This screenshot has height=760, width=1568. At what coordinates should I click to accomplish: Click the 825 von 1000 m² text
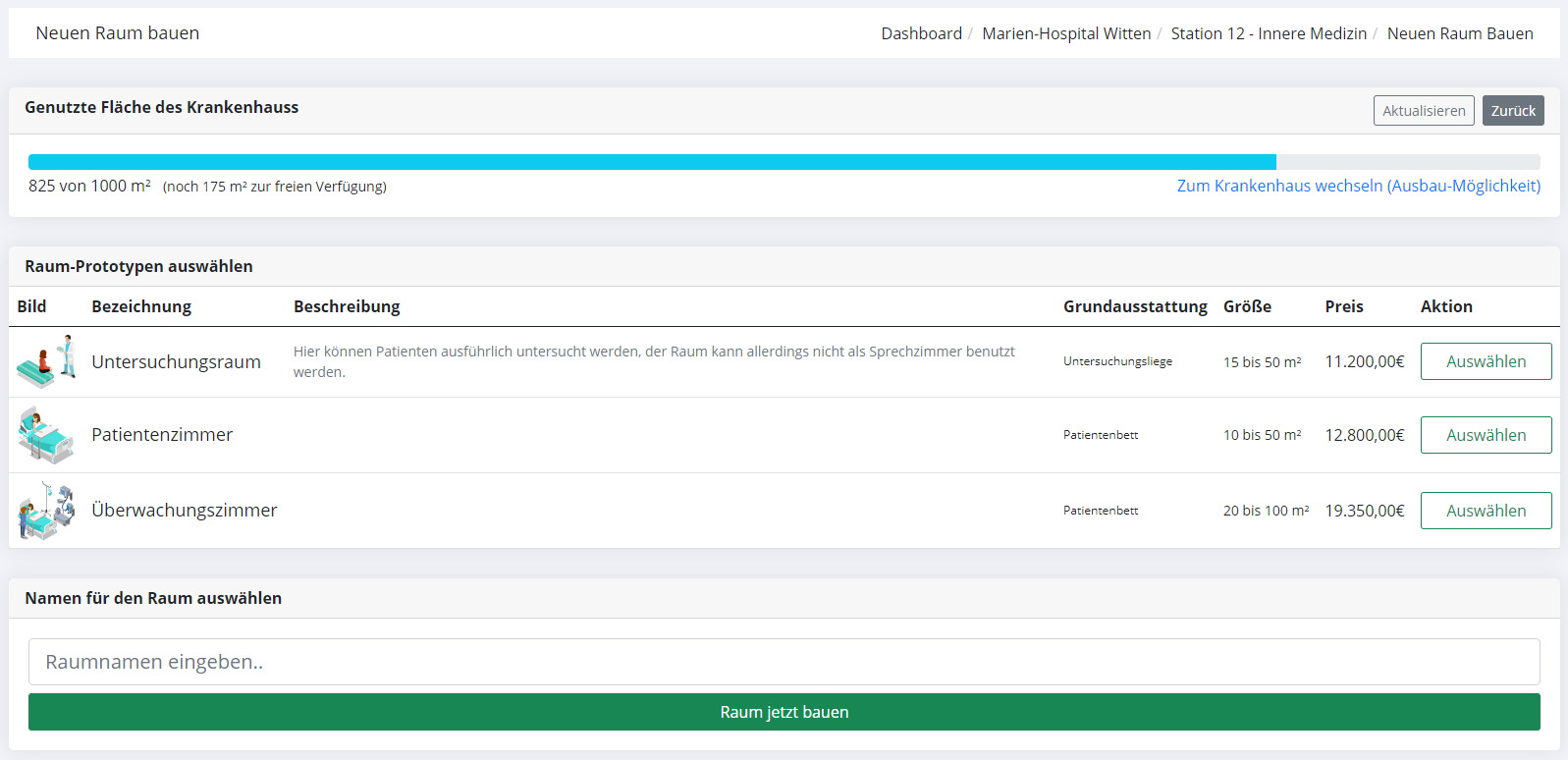[89, 186]
